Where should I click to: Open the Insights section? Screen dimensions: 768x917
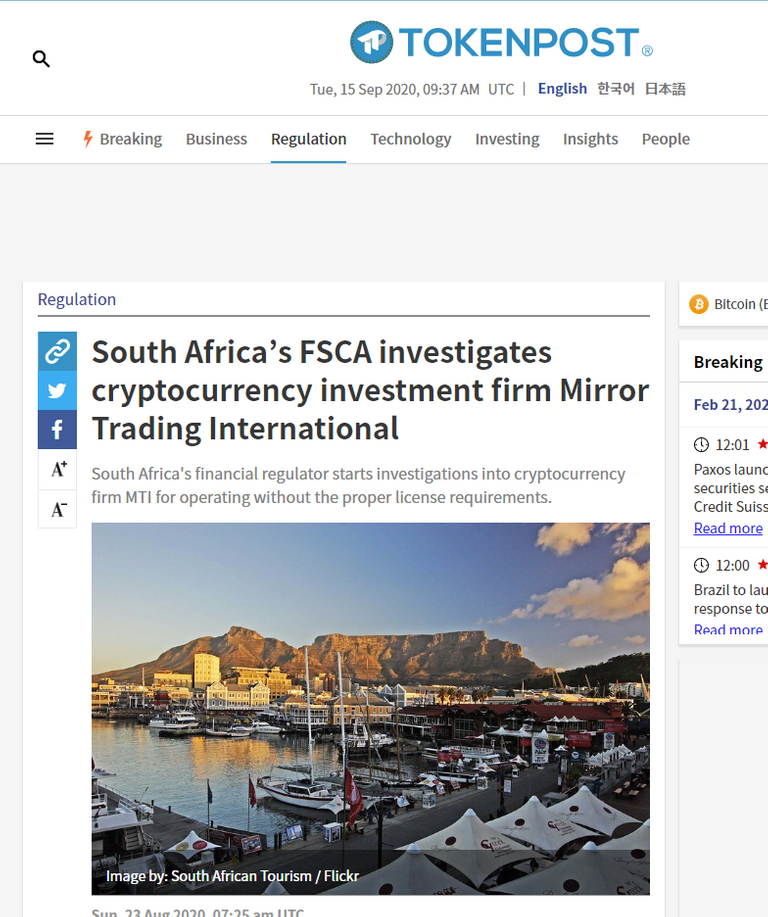(590, 139)
